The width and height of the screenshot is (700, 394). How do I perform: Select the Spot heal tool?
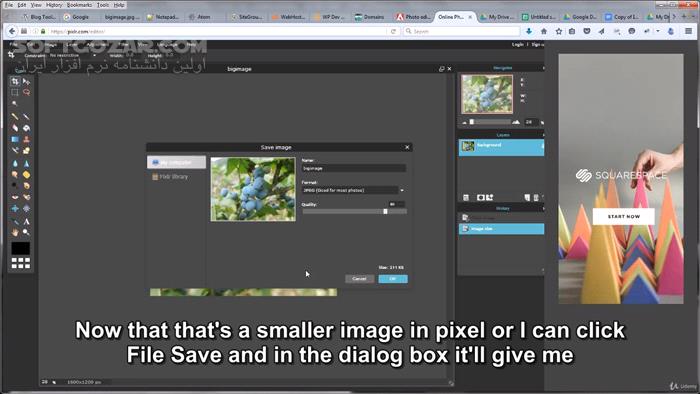tap(26, 197)
